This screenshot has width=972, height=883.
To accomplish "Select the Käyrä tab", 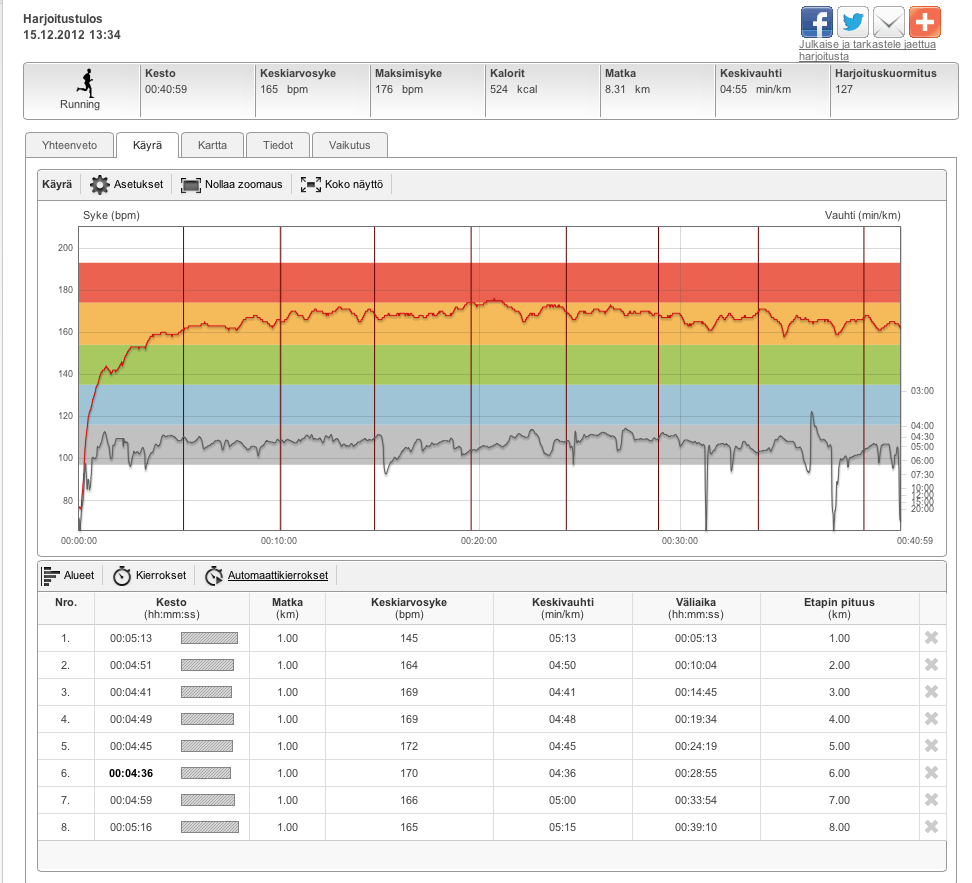I will coord(148,145).
